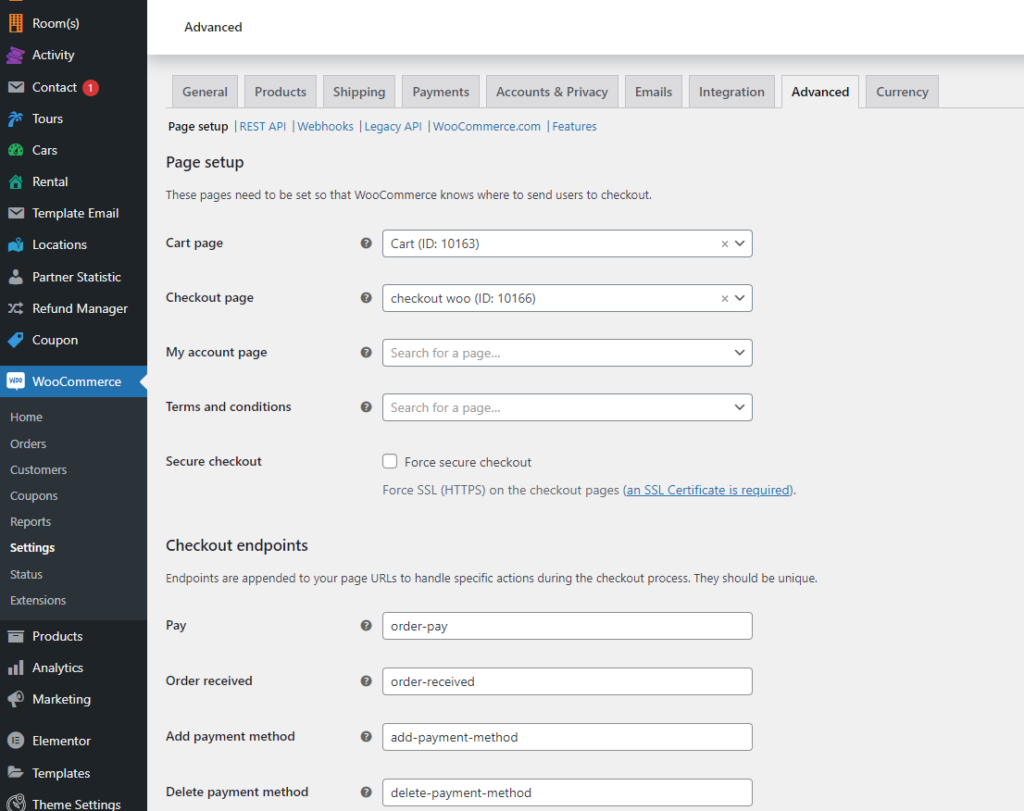This screenshot has height=811, width=1024.
Task: Click the help icon next to Cart page
Action: (366, 243)
